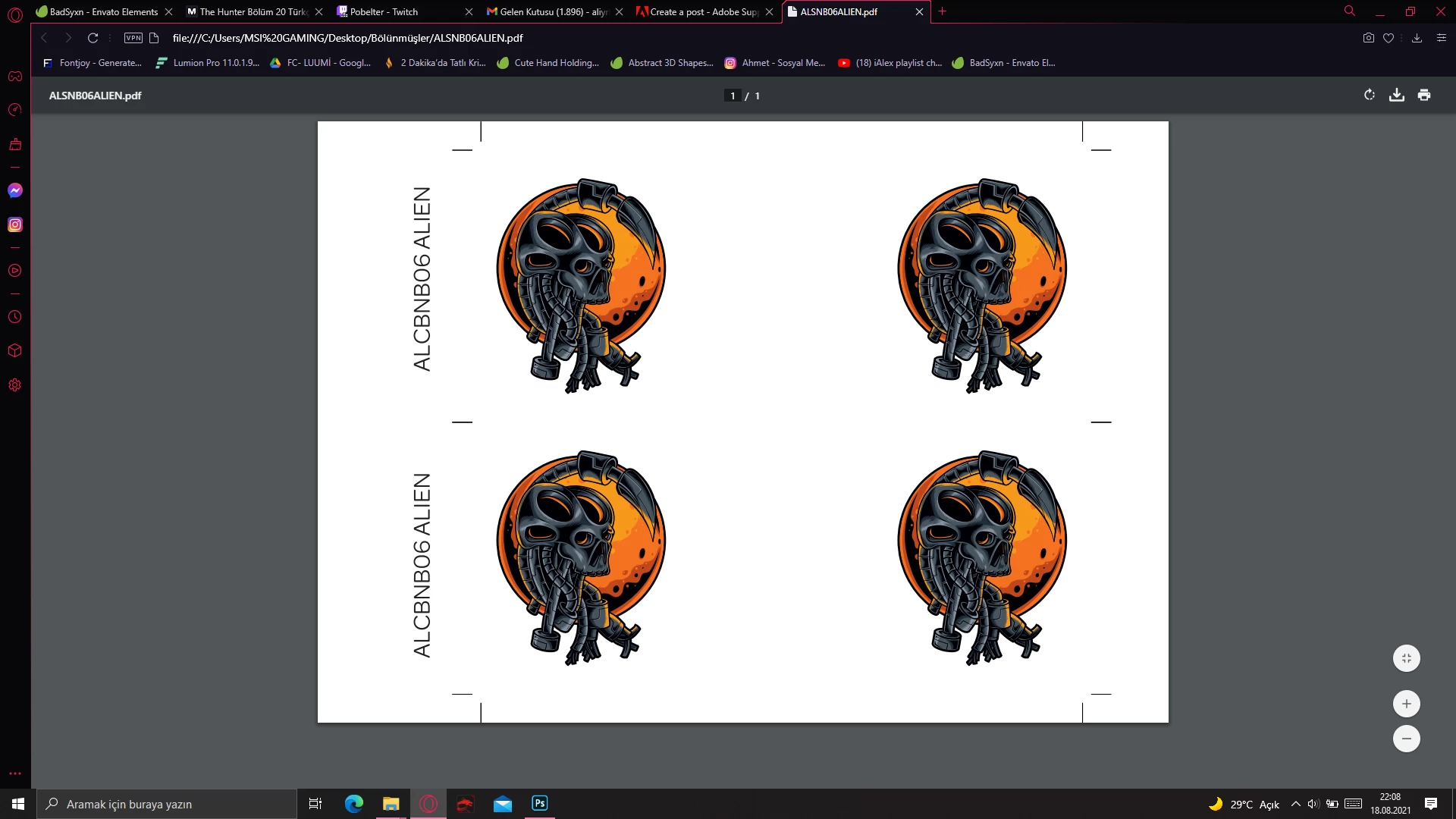The image size is (1456, 819).
Task: Open the snapshot camera tool
Action: point(1368,38)
